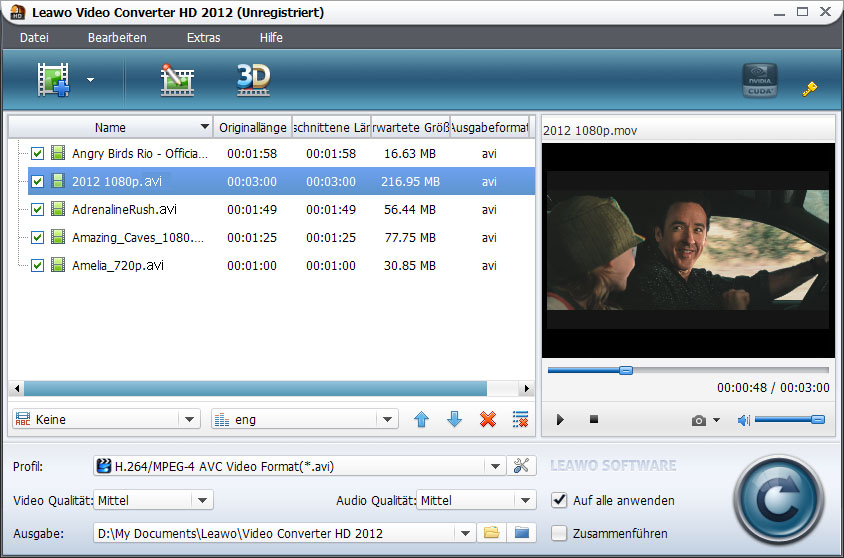Click the key registration icon
The image size is (844, 558).
(810, 88)
